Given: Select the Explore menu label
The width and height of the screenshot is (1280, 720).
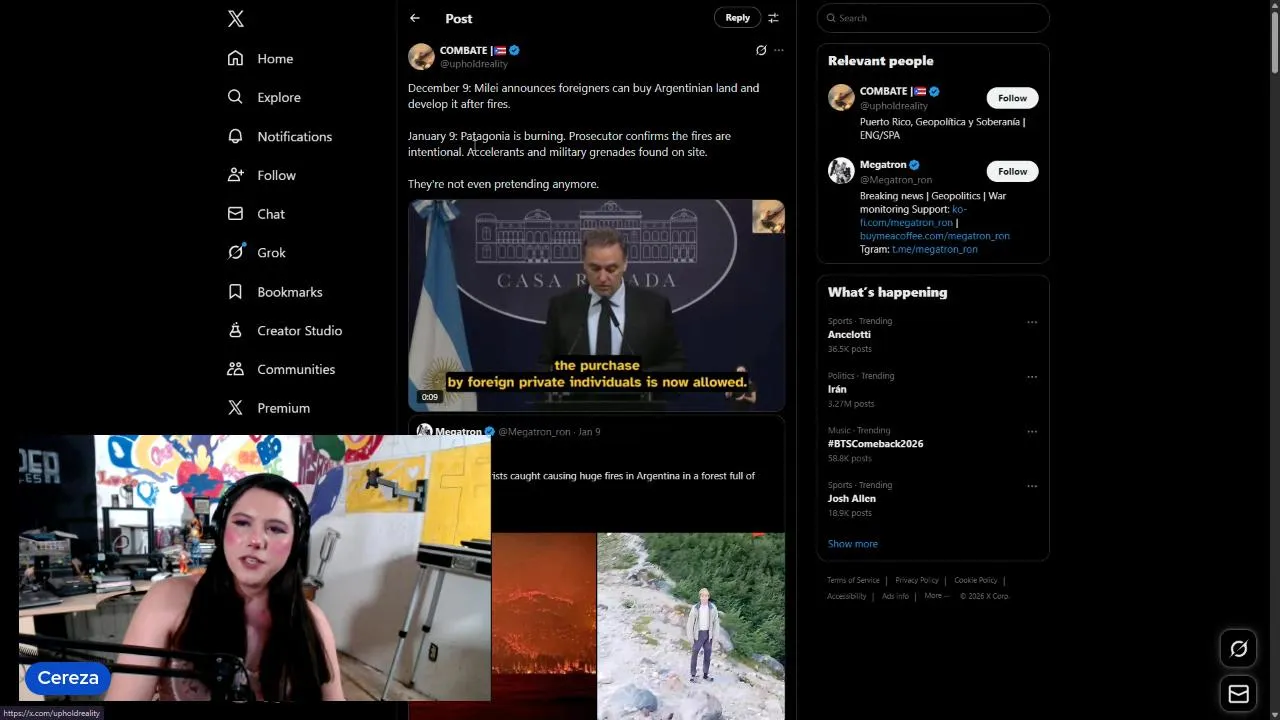Looking at the screenshot, I should [x=279, y=98].
